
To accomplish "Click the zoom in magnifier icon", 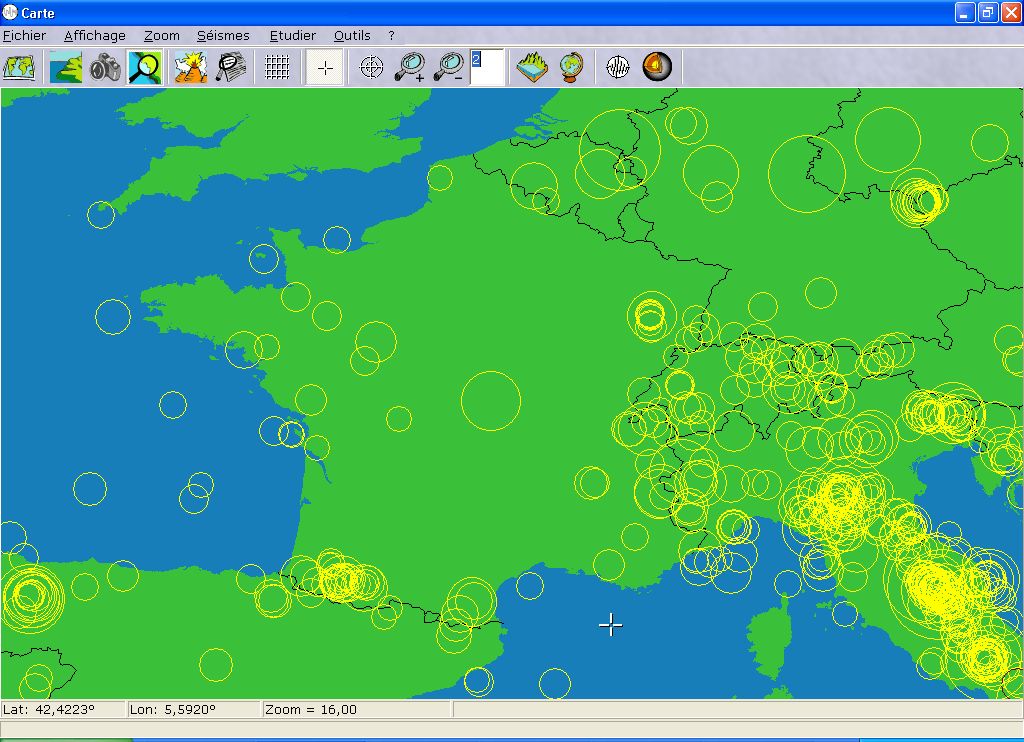I will pyautogui.click(x=410, y=67).
